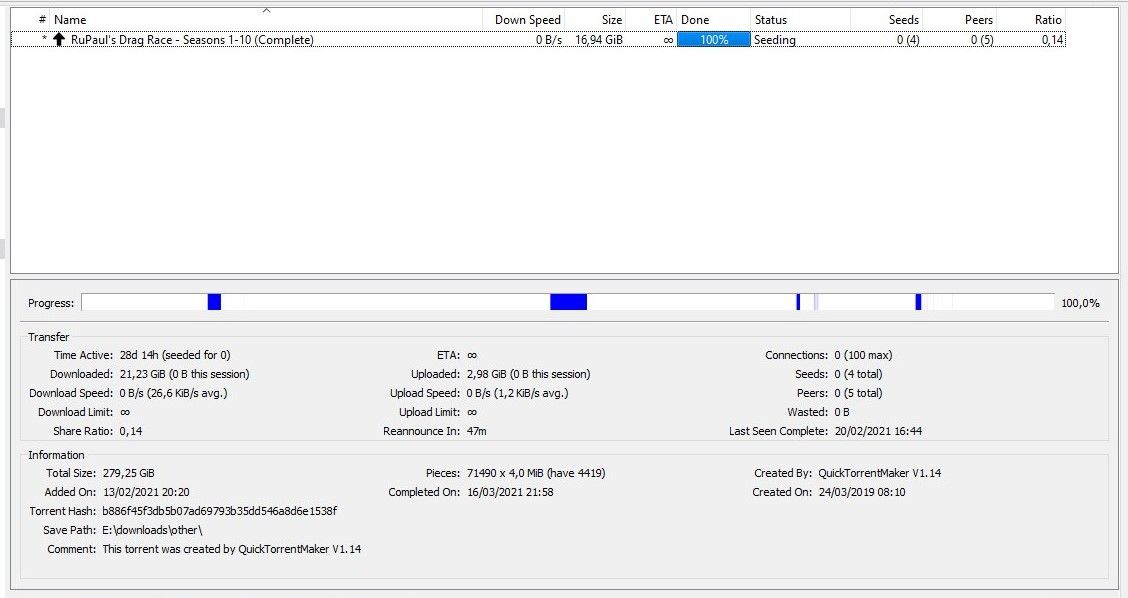Click the 100% done bar in torrent row
The height and width of the screenshot is (598, 1128).
[713, 40]
